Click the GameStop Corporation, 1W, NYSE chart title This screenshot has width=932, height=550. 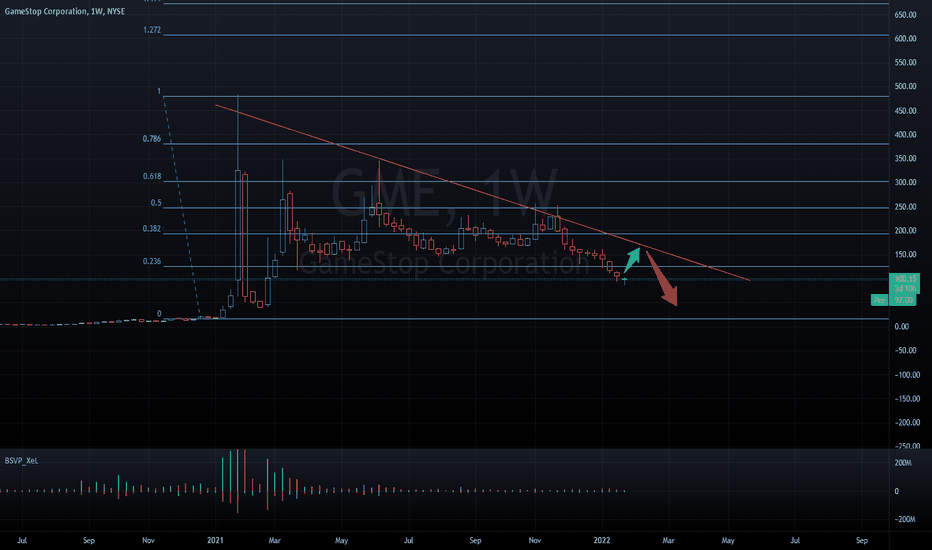coord(65,11)
